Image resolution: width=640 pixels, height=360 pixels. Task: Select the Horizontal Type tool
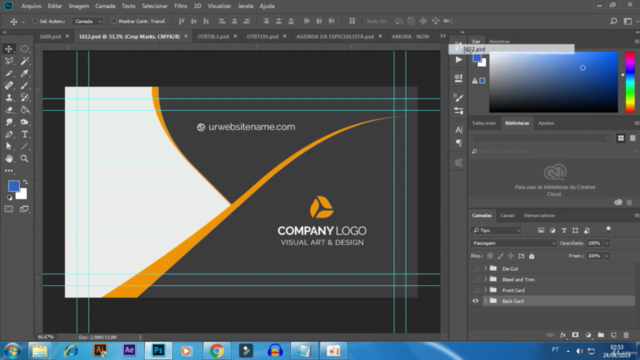coord(24,135)
